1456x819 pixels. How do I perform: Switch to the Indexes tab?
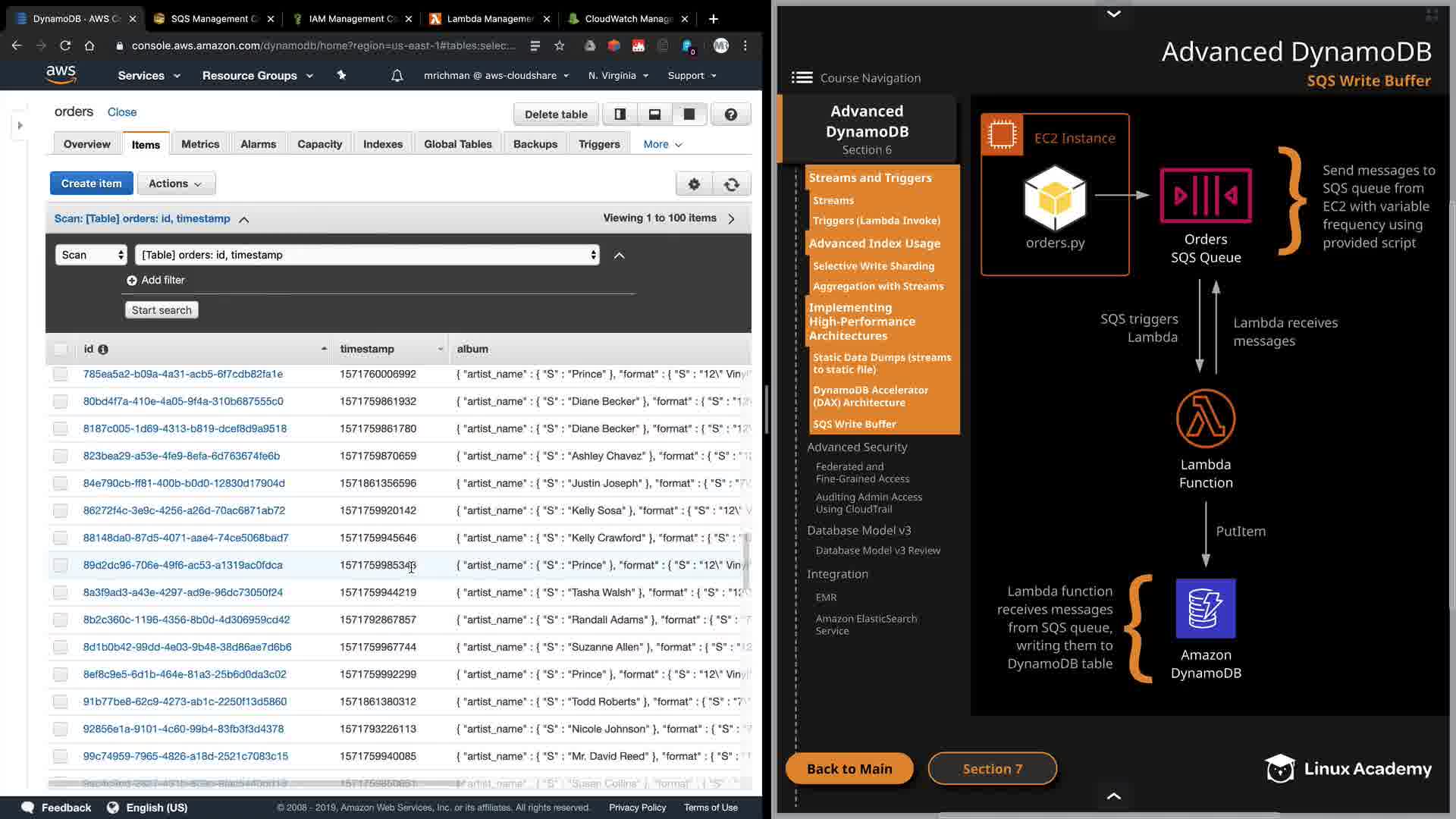(382, 144)
